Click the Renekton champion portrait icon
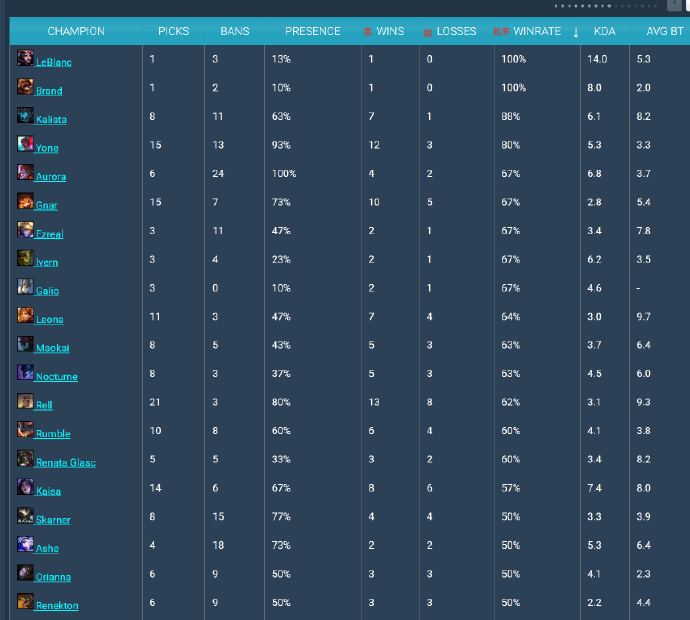690x620 pixels. pos(25,603)
